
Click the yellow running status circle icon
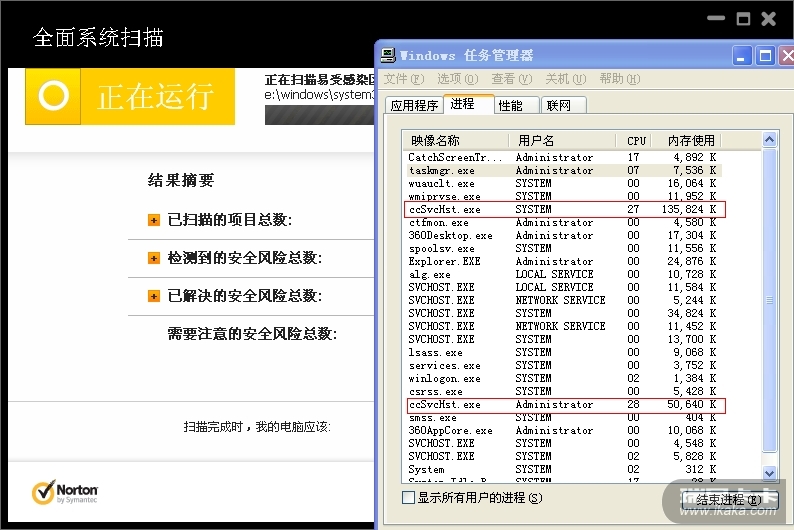pos(53,96)
